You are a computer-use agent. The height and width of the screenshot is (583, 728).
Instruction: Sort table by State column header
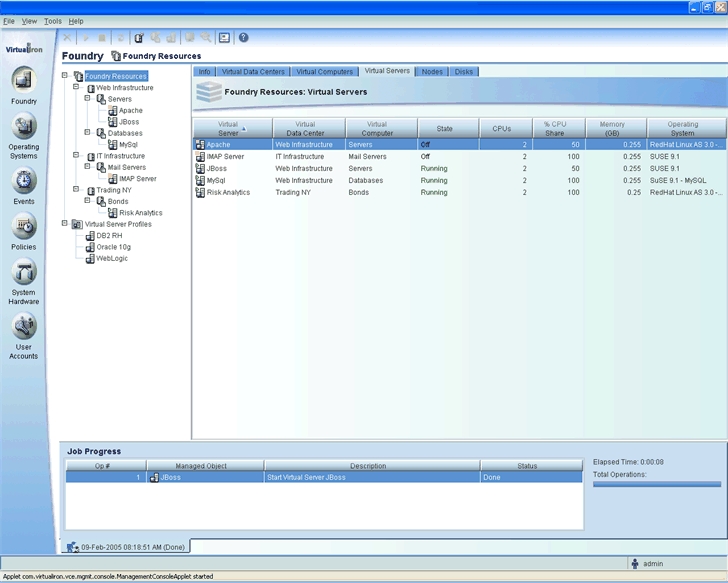[444, 128]
